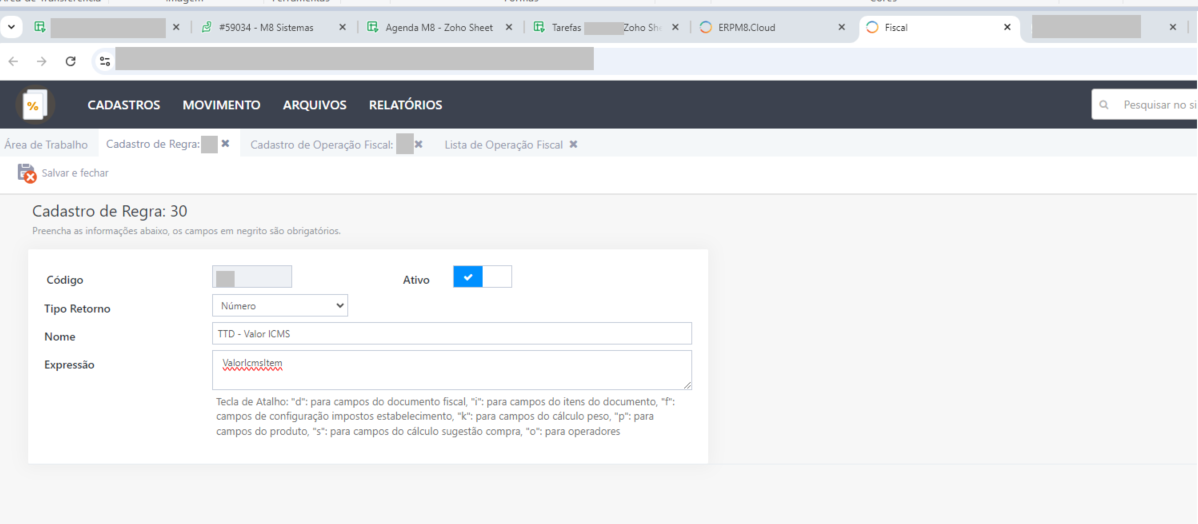Image resolution: width=1198 pixels, height=524 pixels.
Task: Click the Código field
Action: pyautogui.click(x=251, y=277)
